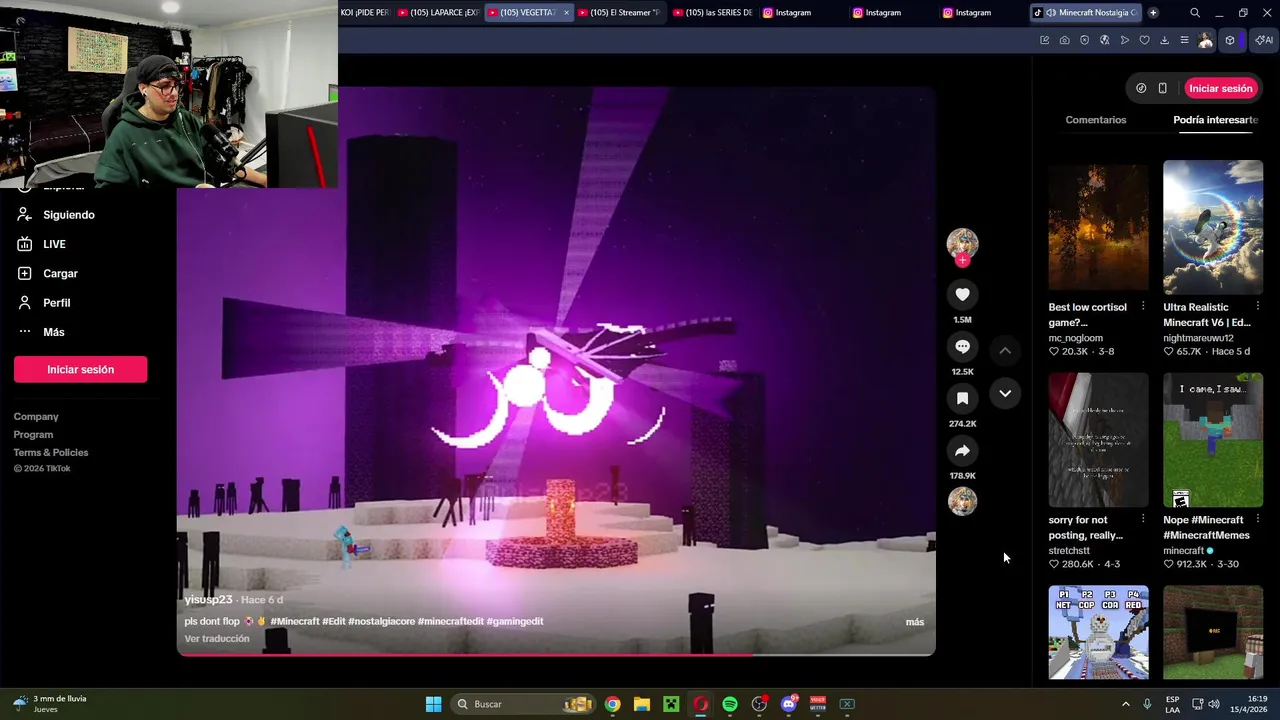Open Discord from the Windows taskbar
Image resolution: width=1280 pixels, height=720 pixels.
[x=789, y=704]
